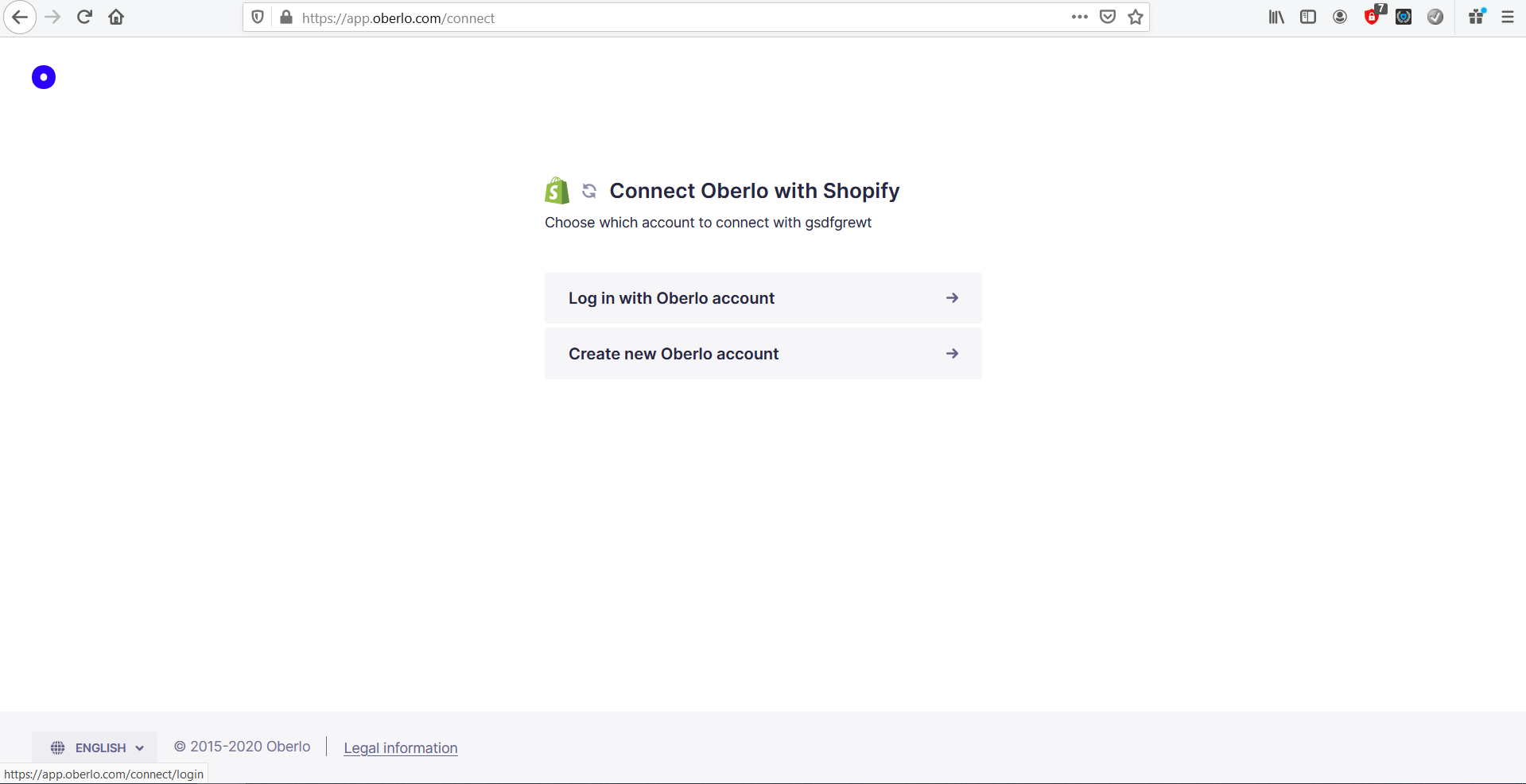This screenshot has width=1526, height=784.
Task: Reload the current page
Action: pos(84,17)
